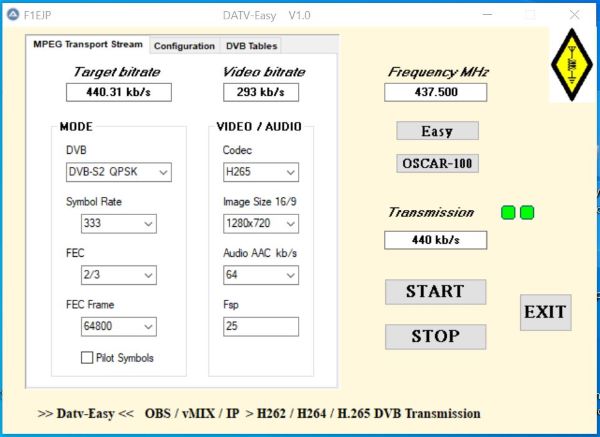
Task: Click the START button
Action: (x=435, y=292)
